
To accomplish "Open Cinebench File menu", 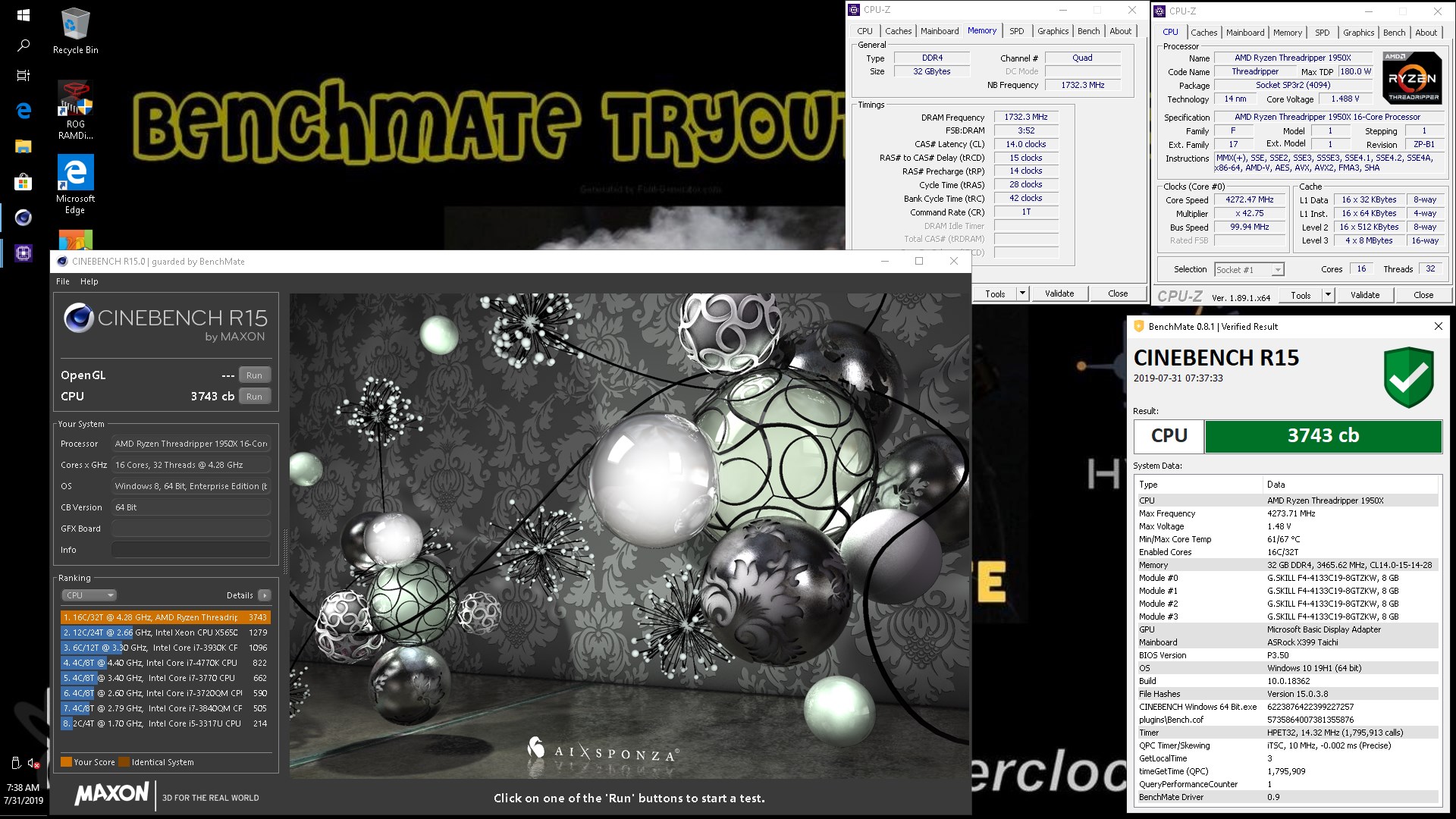I will pyautogui.click(x=63, y=281).
